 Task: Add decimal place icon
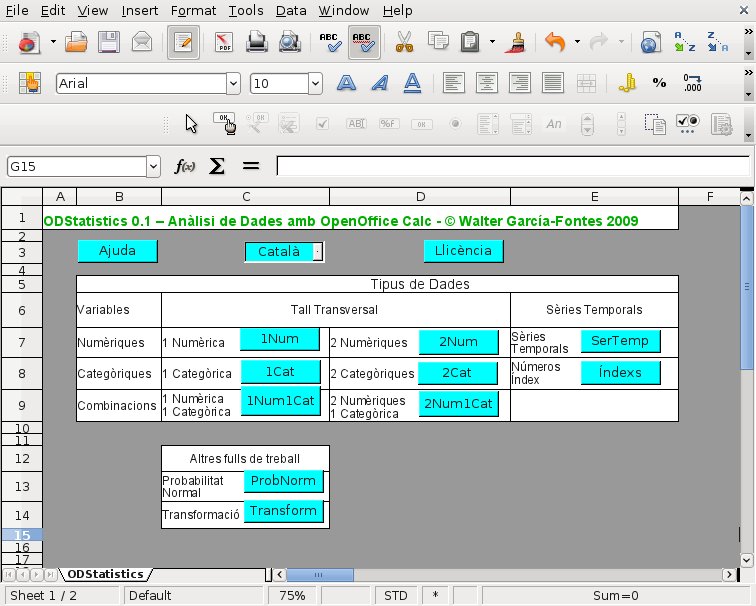point(692,83)
